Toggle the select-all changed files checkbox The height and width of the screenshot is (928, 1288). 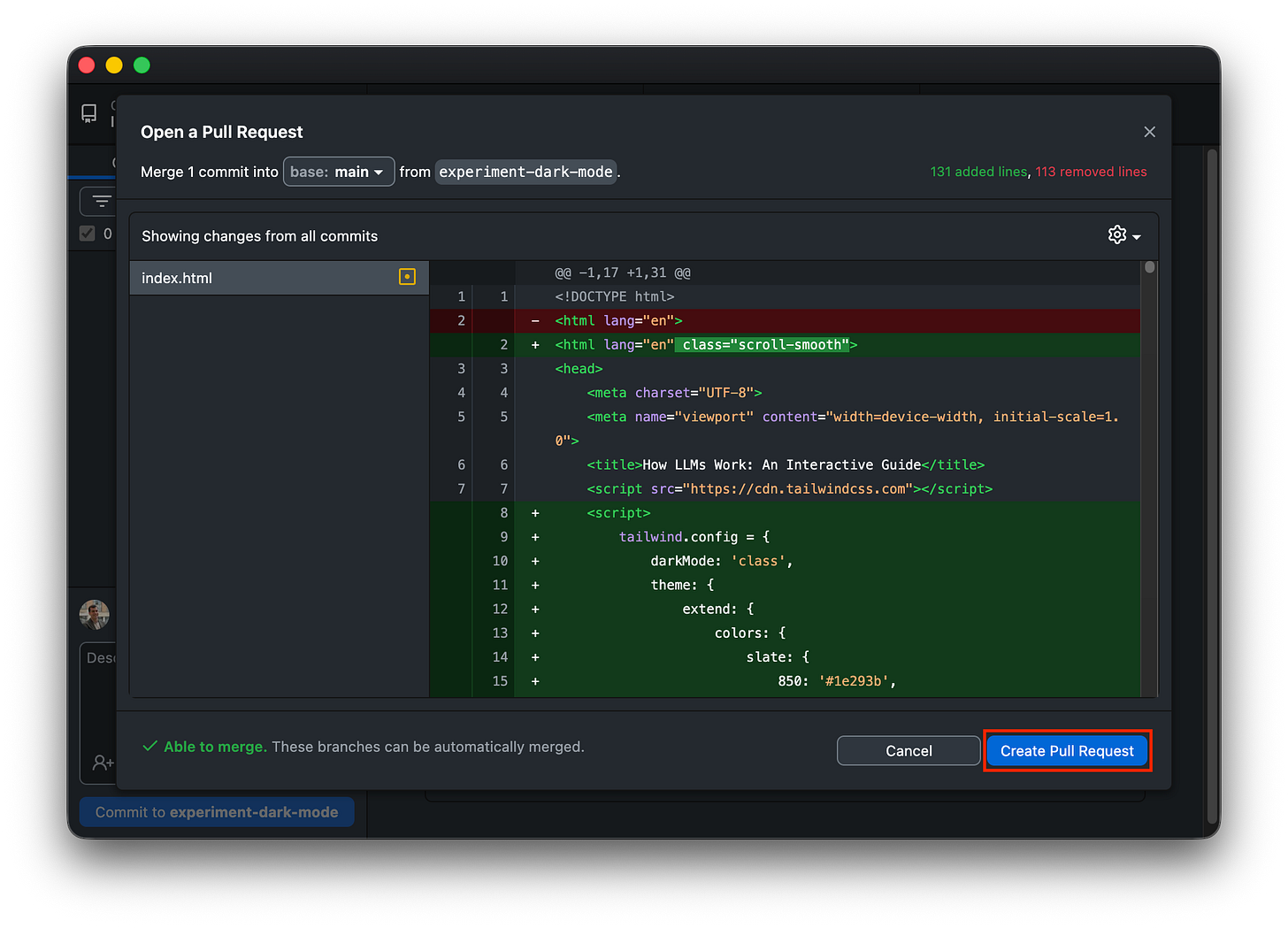(87, 233)
